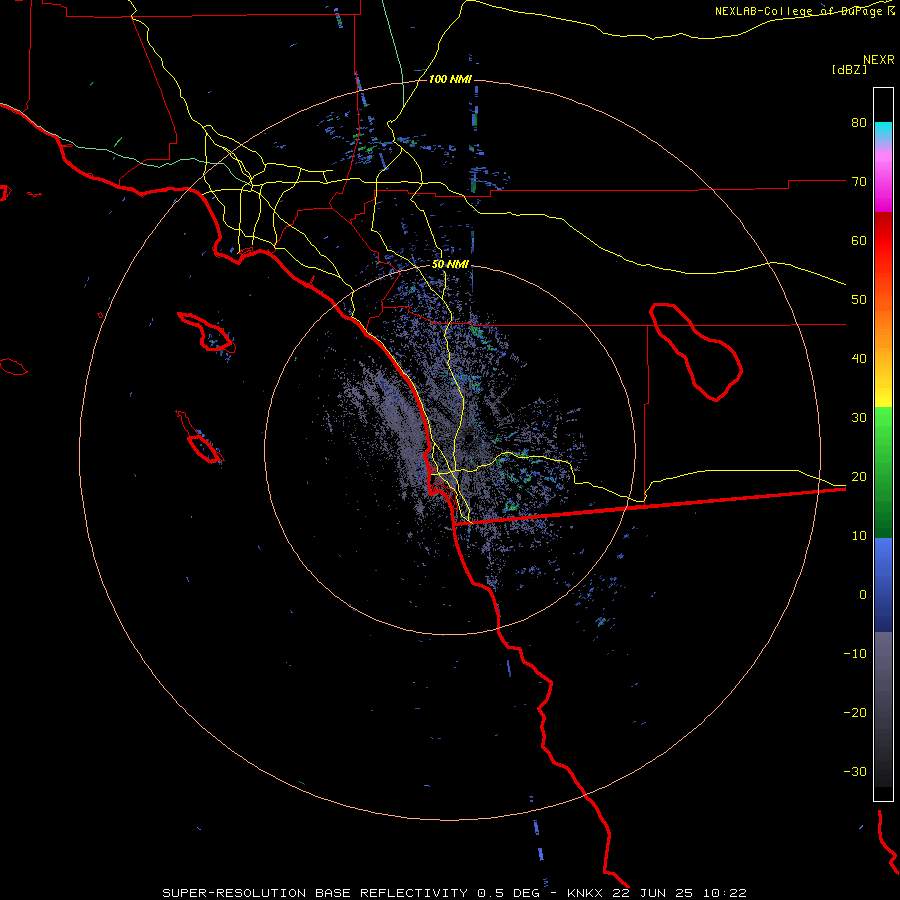
Task: Click the magenta-pink section of color bar
Action: (x=883, y=178)
